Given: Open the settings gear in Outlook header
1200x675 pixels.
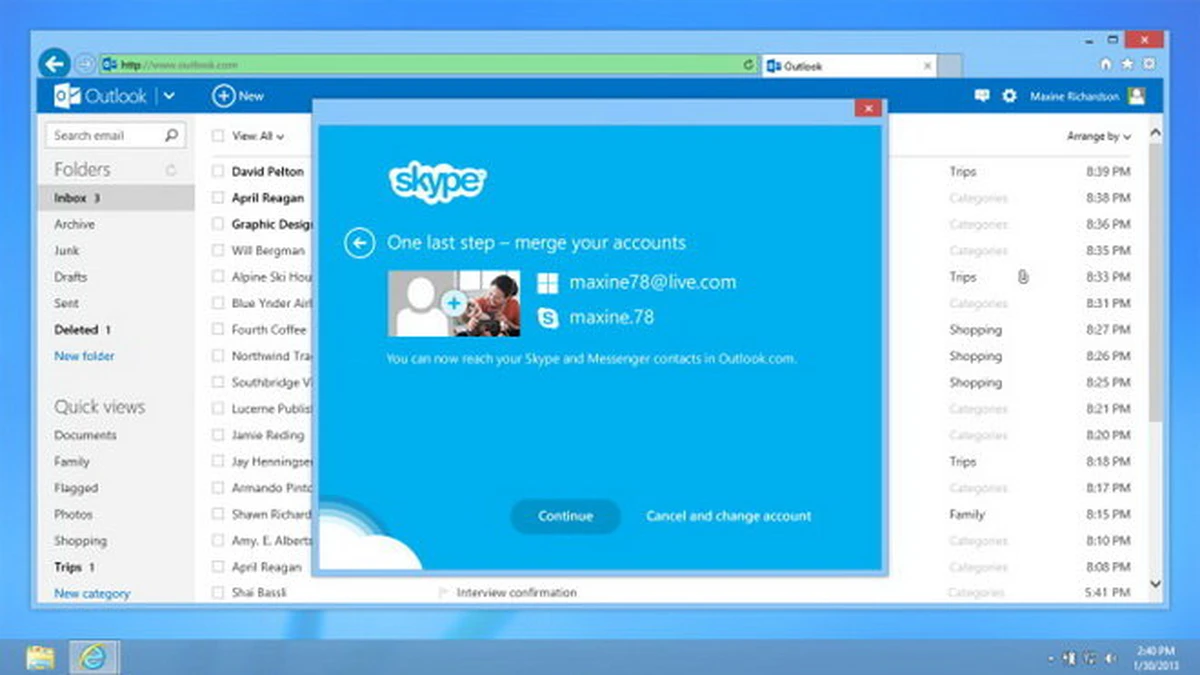Looking at the screenshot, I should click(x=1009, y=96).
